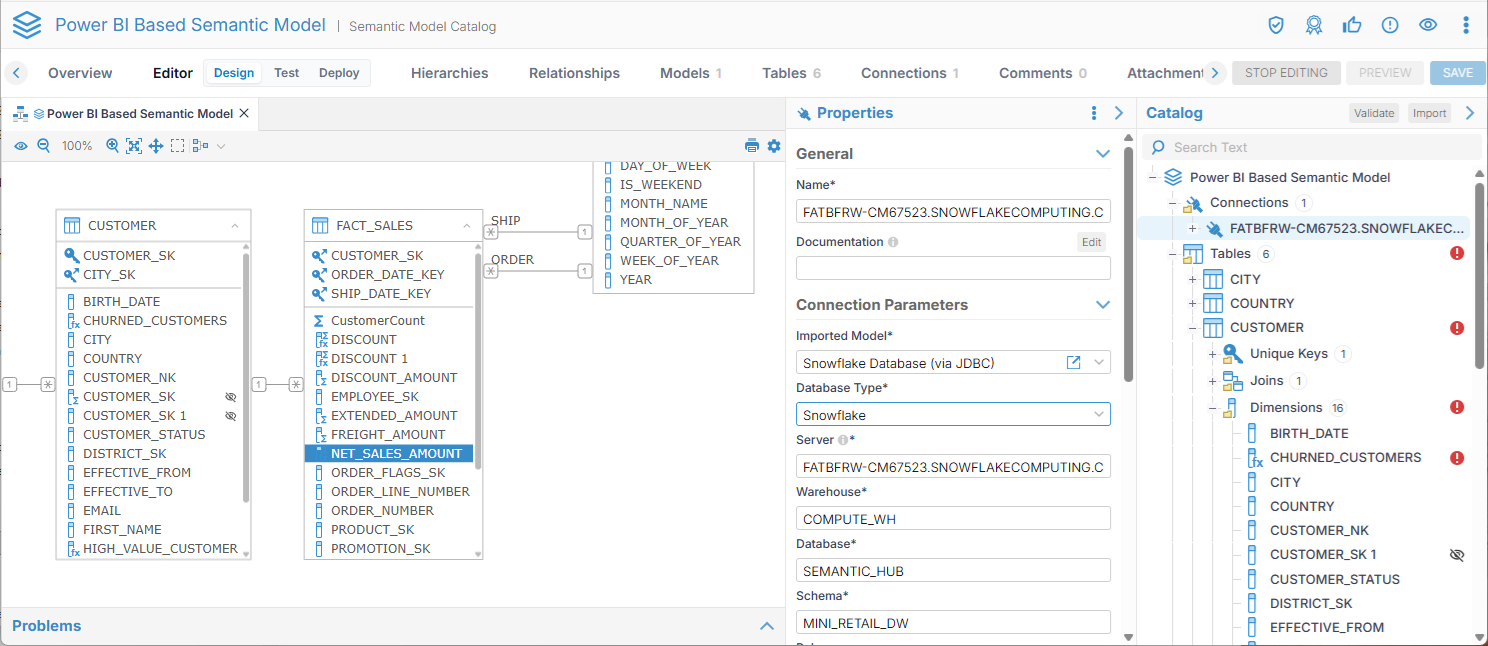Toggle hidden eye icon on CUSTOMER_SK 1 in catalog
Viewport: 1488px width, 646px height.
click(1456, 555)
